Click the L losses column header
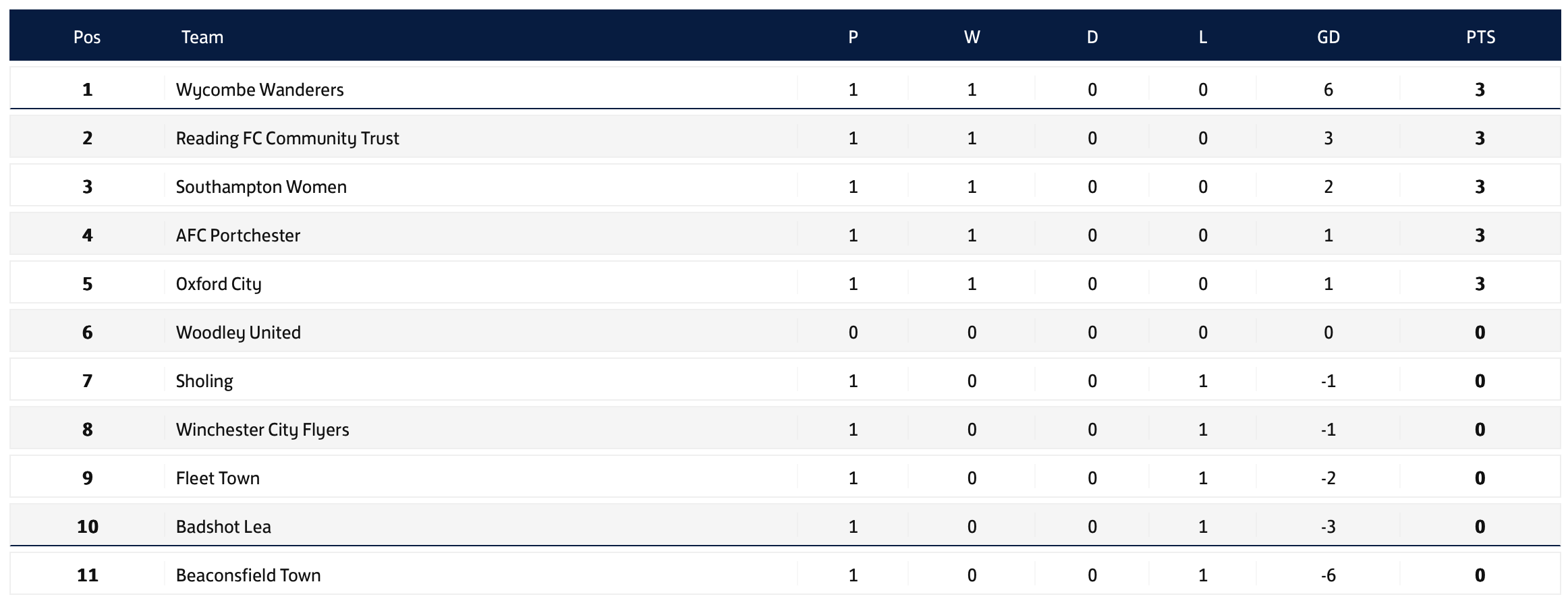 (x=1202, y=37)
